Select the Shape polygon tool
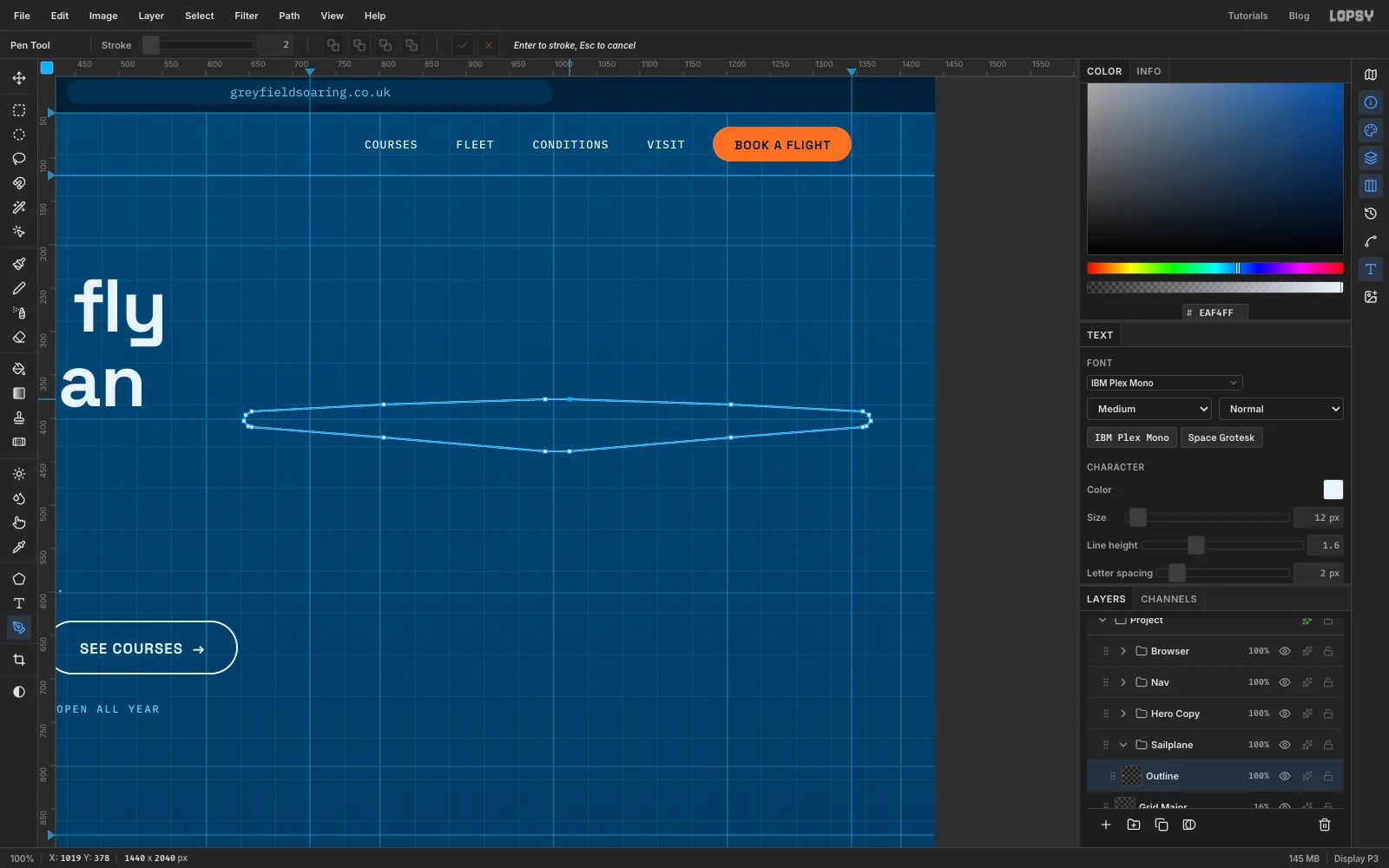 pos(19,579)
